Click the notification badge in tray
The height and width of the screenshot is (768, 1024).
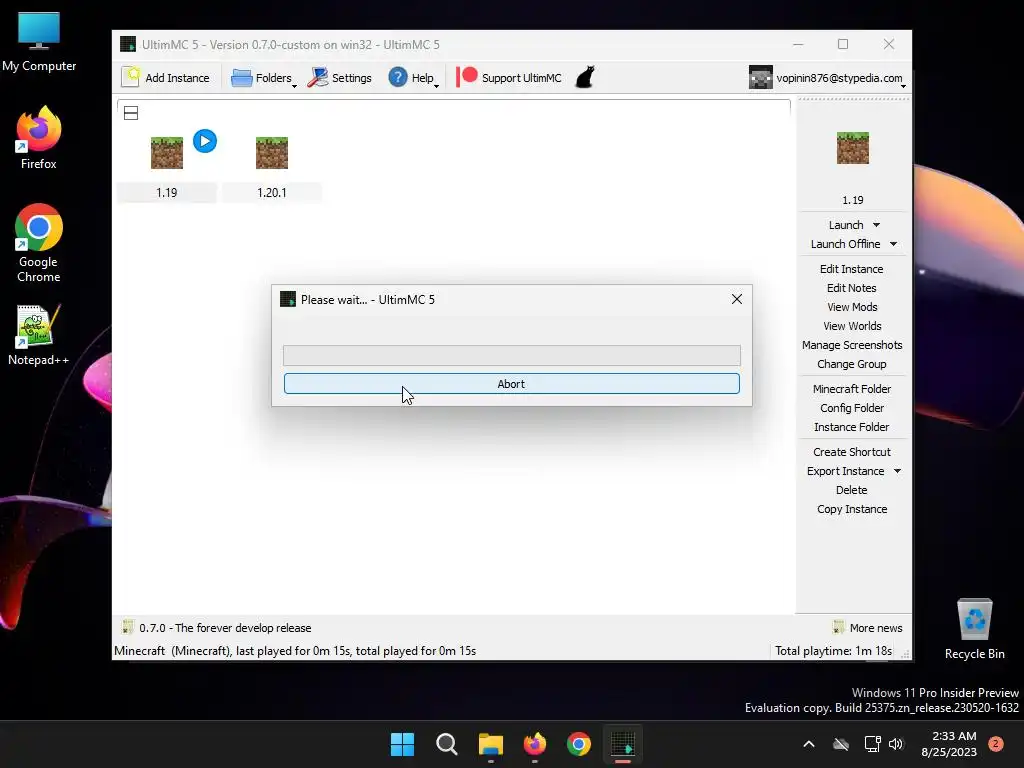tap(995, 744)
